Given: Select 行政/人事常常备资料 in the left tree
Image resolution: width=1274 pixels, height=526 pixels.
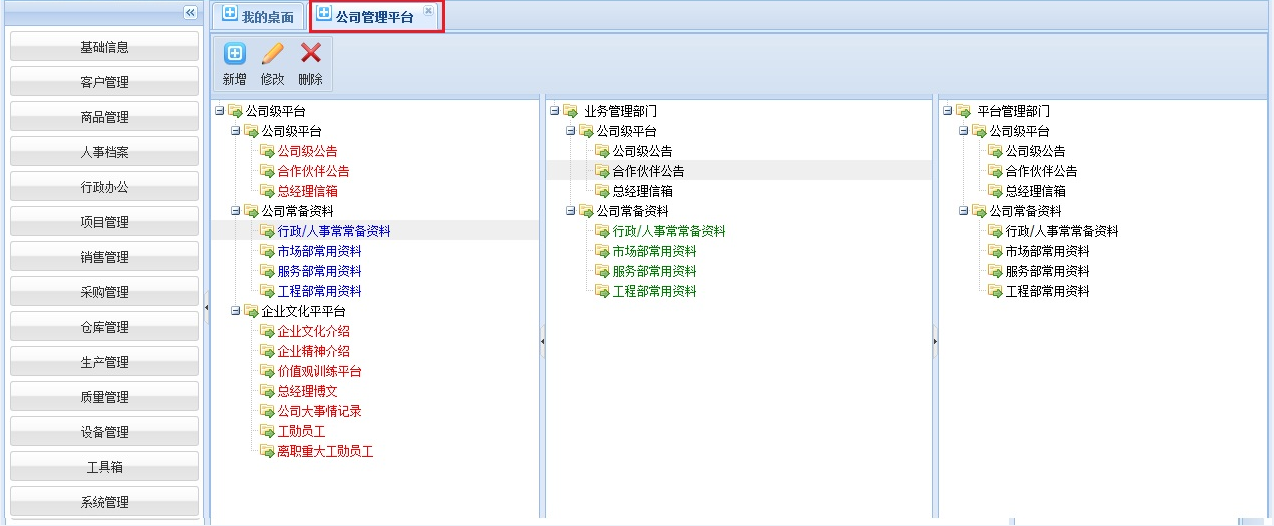Looking at the screenshot, I should (333, 231).
